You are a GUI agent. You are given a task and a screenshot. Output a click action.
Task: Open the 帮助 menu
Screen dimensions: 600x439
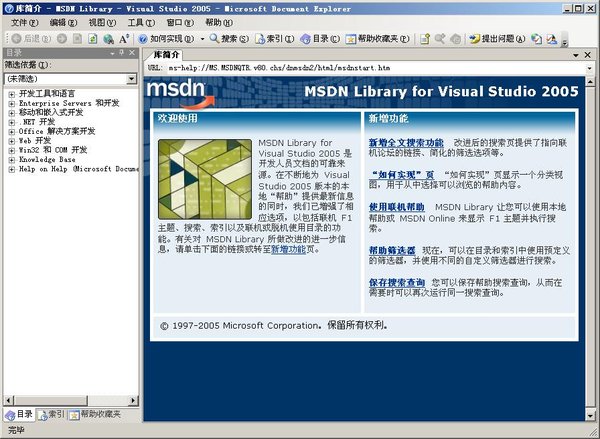(219, 23)
